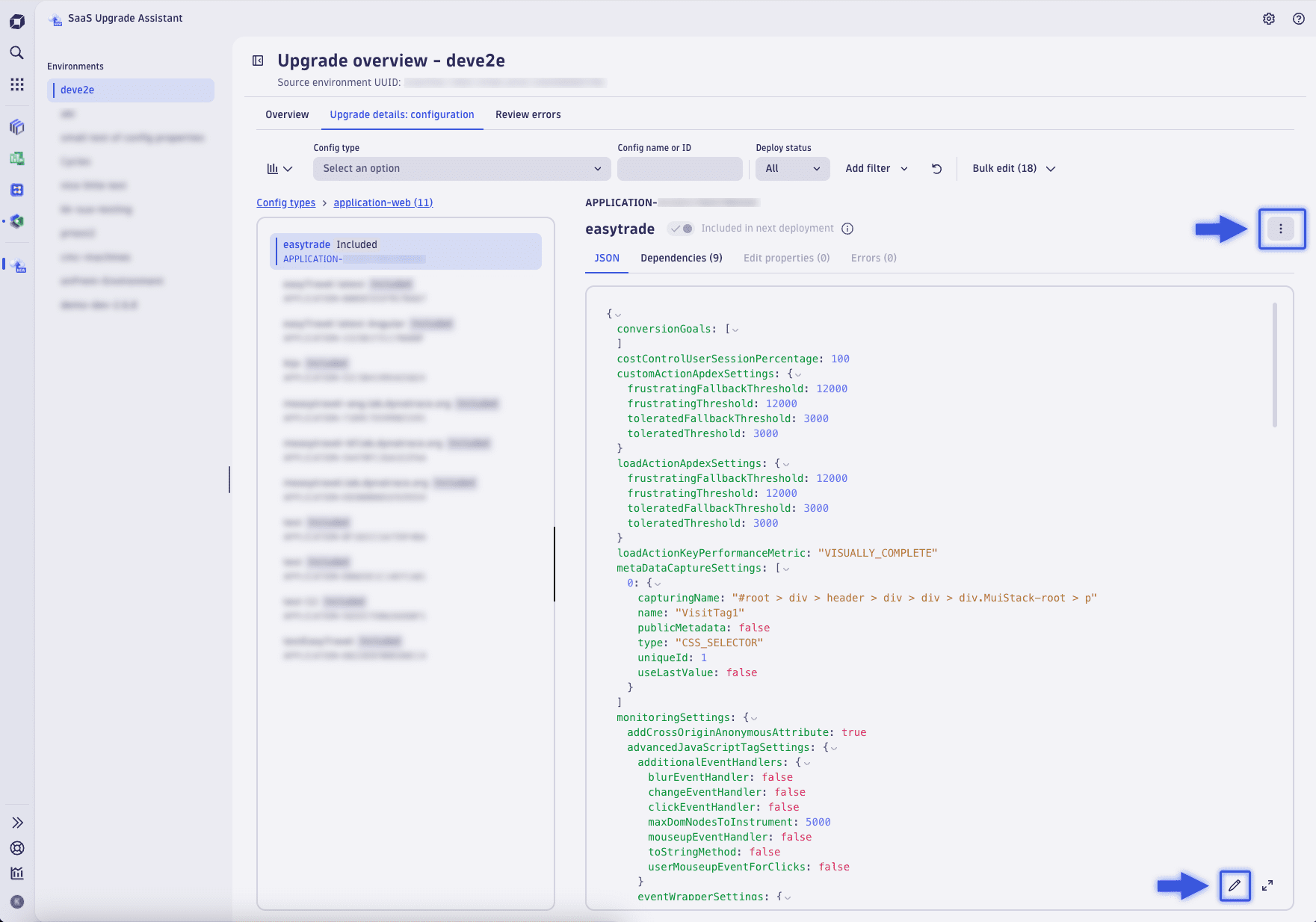This screenshot has height=922, width=1316.
Task: Open the Config type dropdown
Action: coord(461,169)
